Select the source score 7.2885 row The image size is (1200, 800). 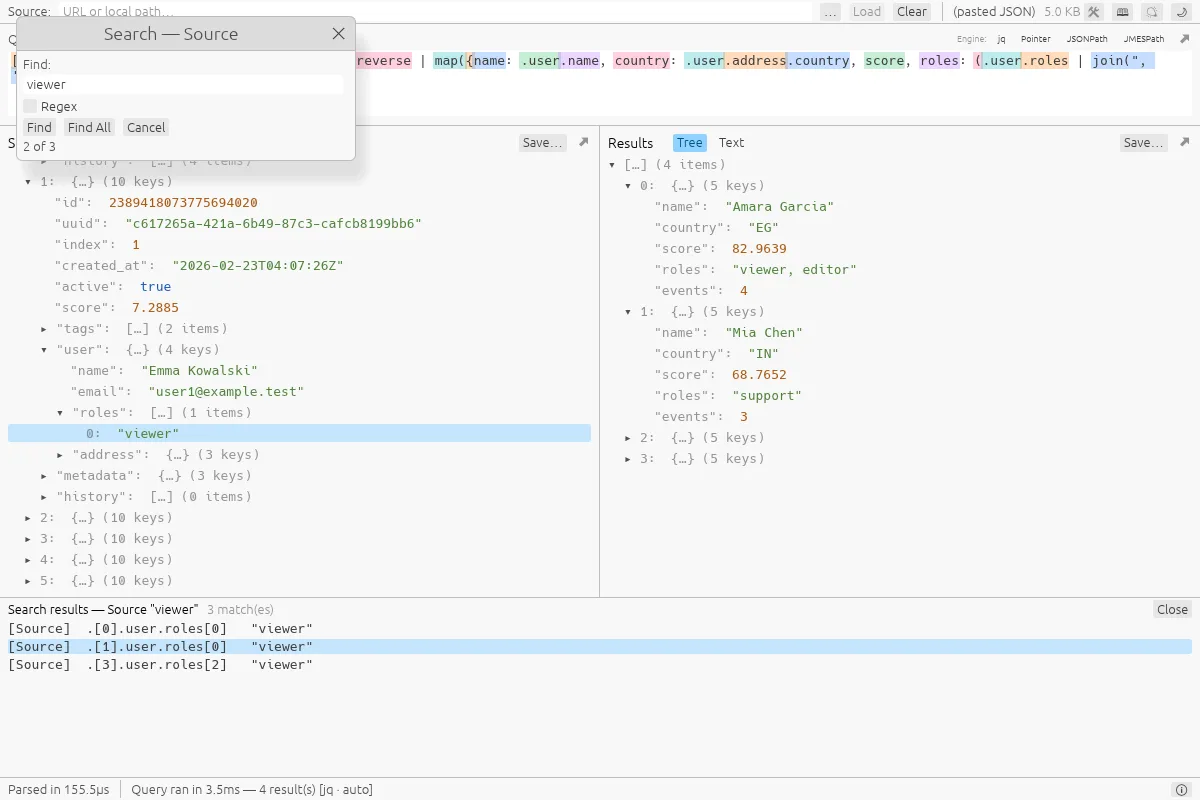point(299,308)
